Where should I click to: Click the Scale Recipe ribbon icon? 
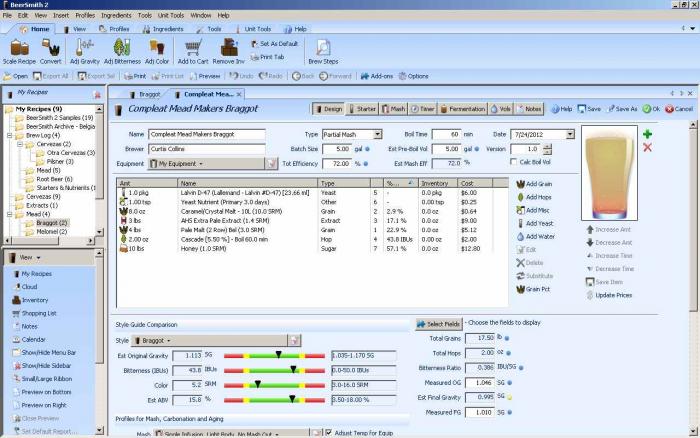click(x=19, y=51)
